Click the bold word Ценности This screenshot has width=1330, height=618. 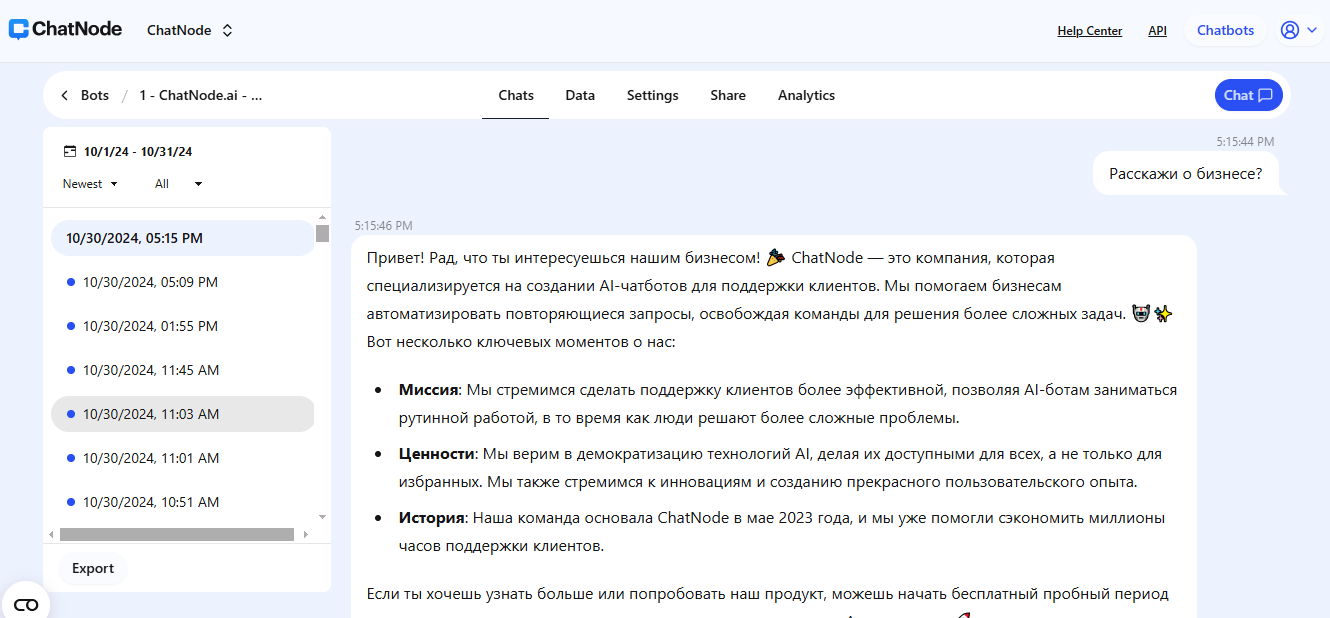(x=436, y=454)
